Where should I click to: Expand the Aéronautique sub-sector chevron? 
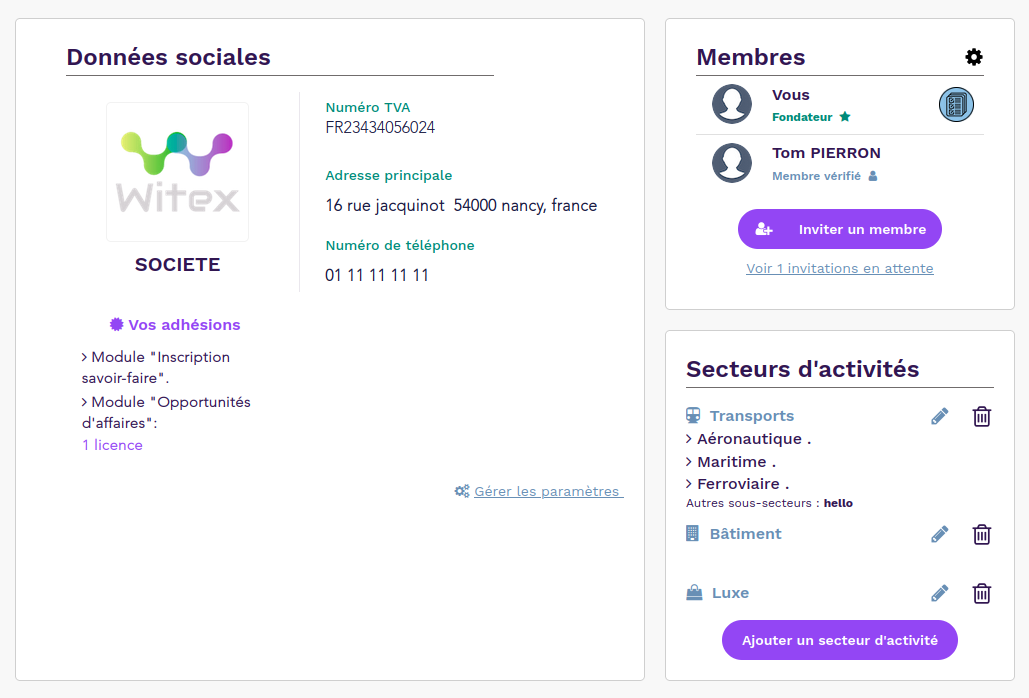pos(689,439)
